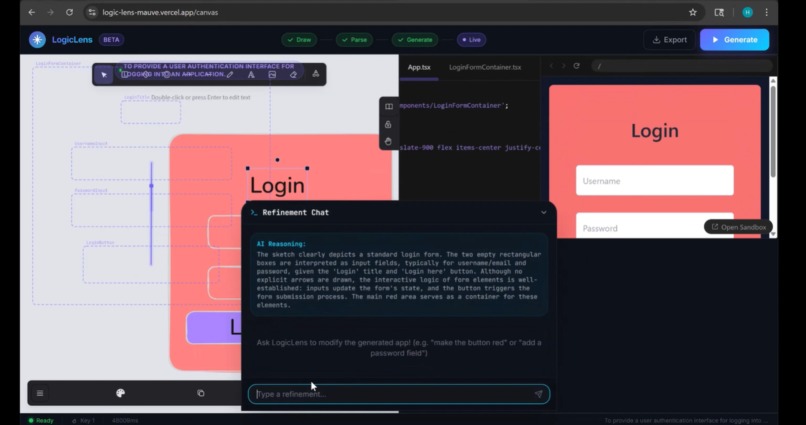The image size is (806, 425).
Task: Click the Login heading in preview
Action: click(x=654, y=131)
